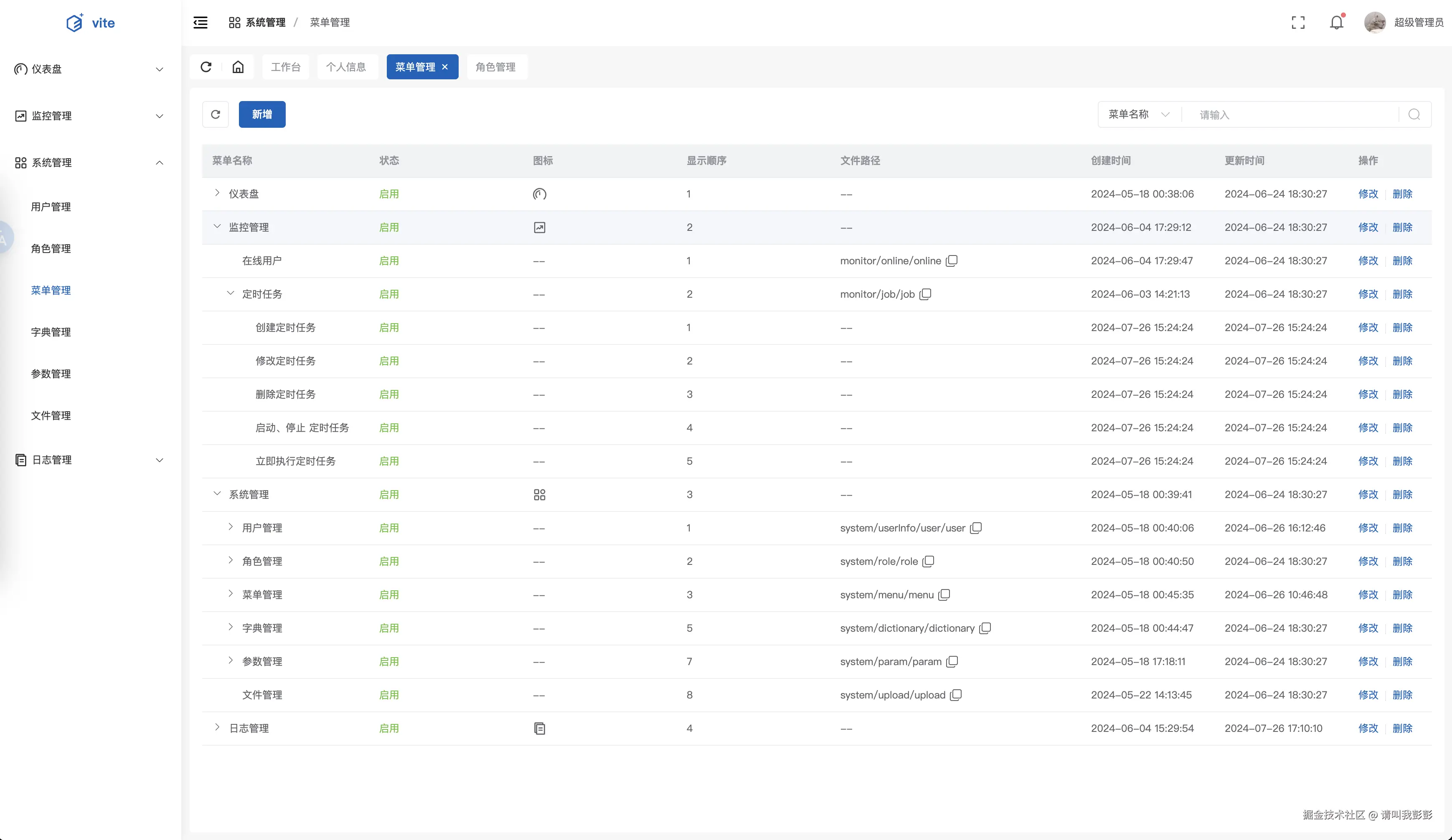This screenshot has width=1452, height=840.
Task: Click the tab bar reload icon
Action: tap(206, 67)
